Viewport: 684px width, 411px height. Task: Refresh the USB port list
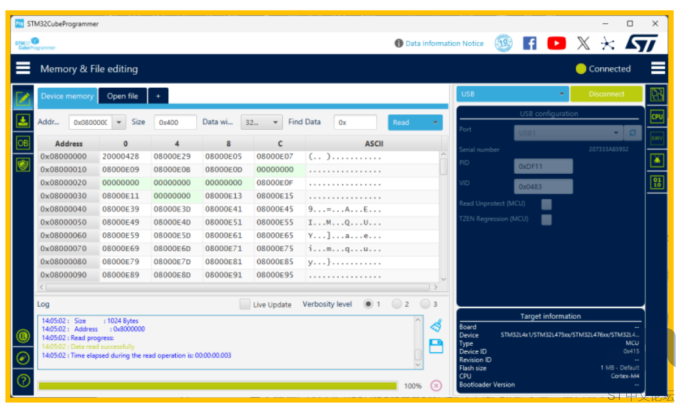pyautogui.click(x=633, y=133)
